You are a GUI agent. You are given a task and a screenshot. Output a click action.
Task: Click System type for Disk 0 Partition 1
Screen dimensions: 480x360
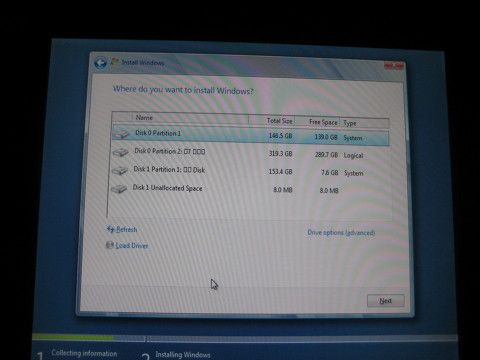pyautogui.click(x=353, y=138)
